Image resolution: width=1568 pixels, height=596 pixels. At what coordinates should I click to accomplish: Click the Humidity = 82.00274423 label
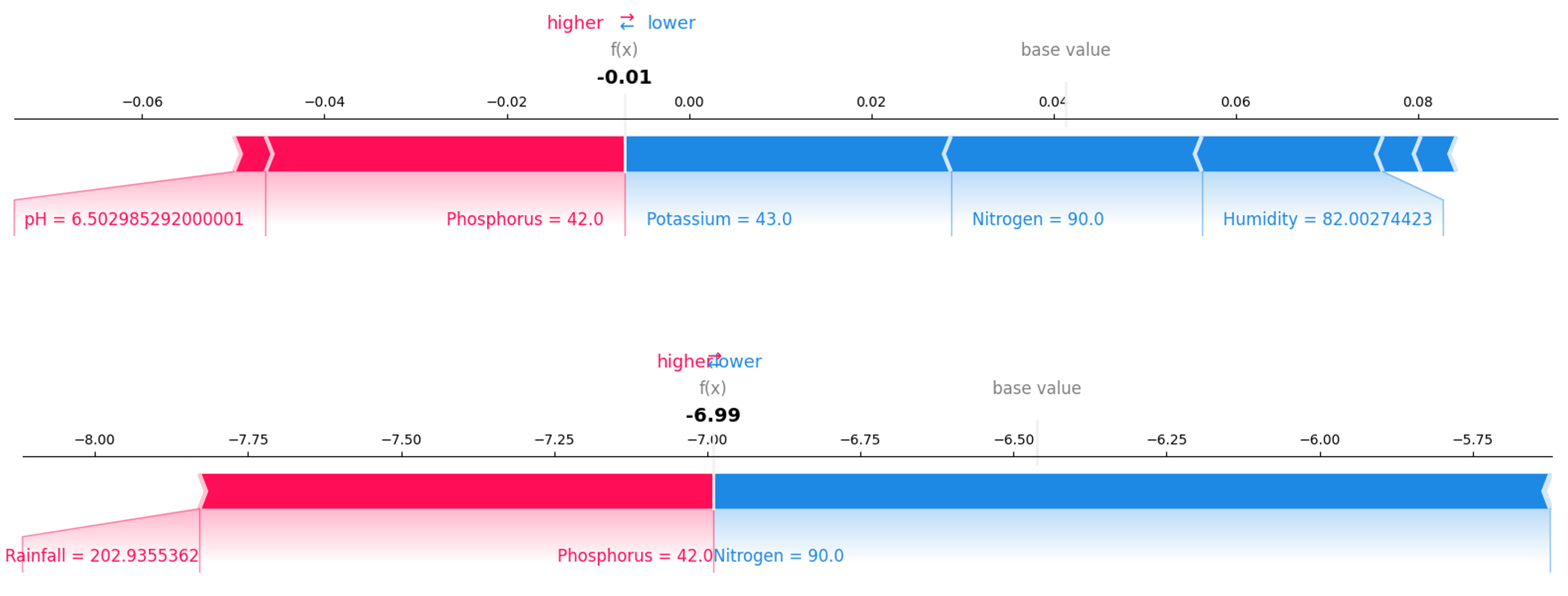click(x=1327, y=219)
